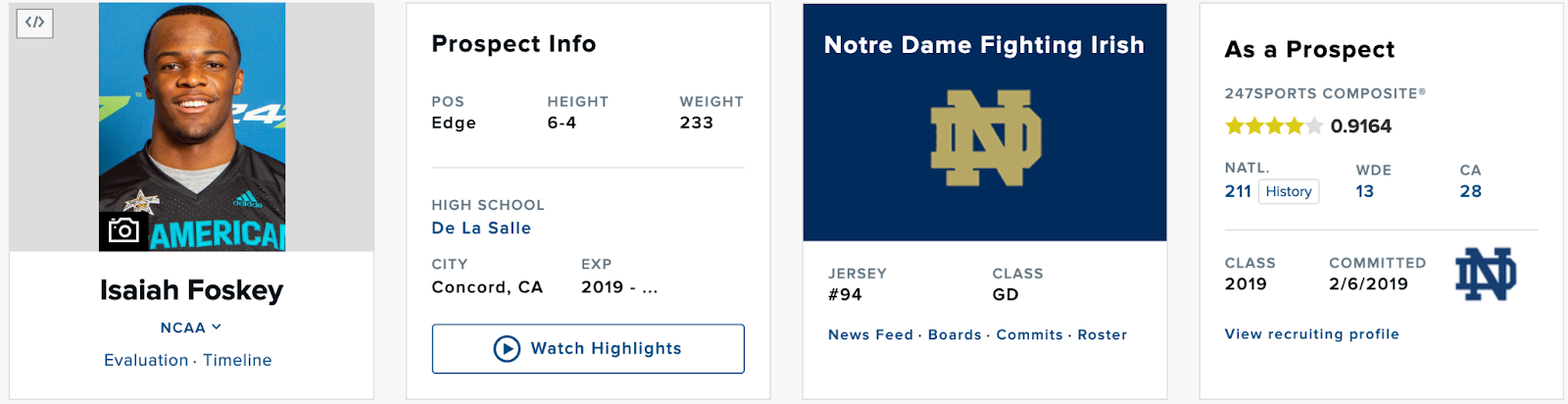Open CA state ranking 28
The height and width of the screenshot is (404, 1568).
(x=1470, y=191)
